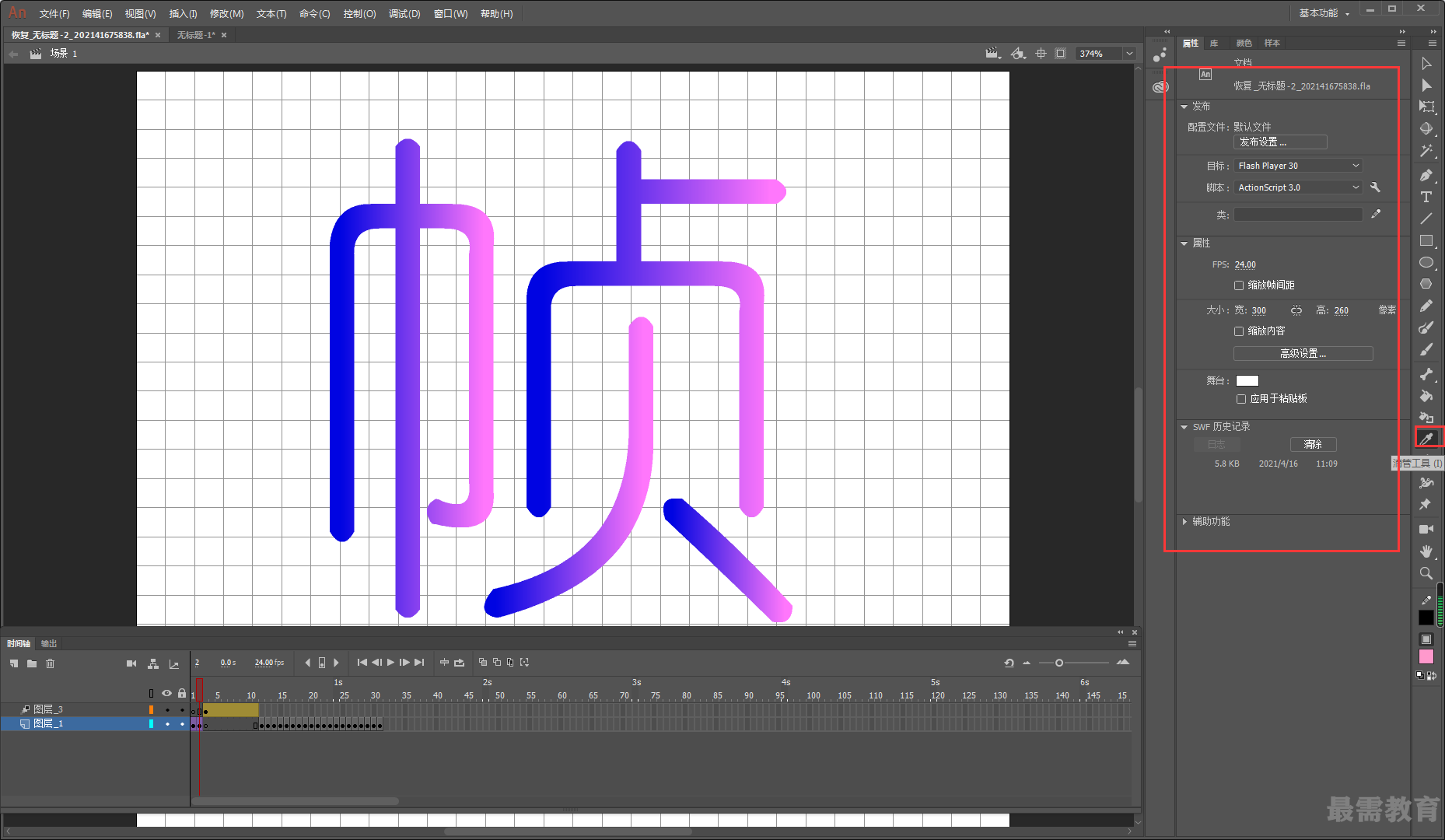Screen dimensions: 1445x840
Task: Lock the 图层_3 layer
Action: coord(182,709)
